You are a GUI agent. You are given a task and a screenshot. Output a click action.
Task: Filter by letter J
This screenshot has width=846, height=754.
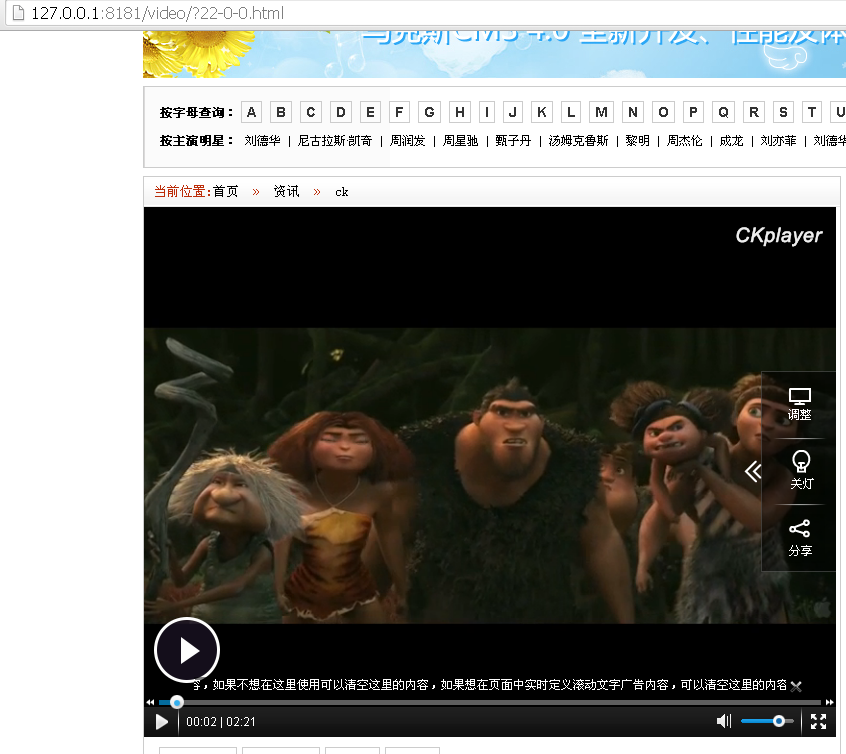(x=513, y=112)
